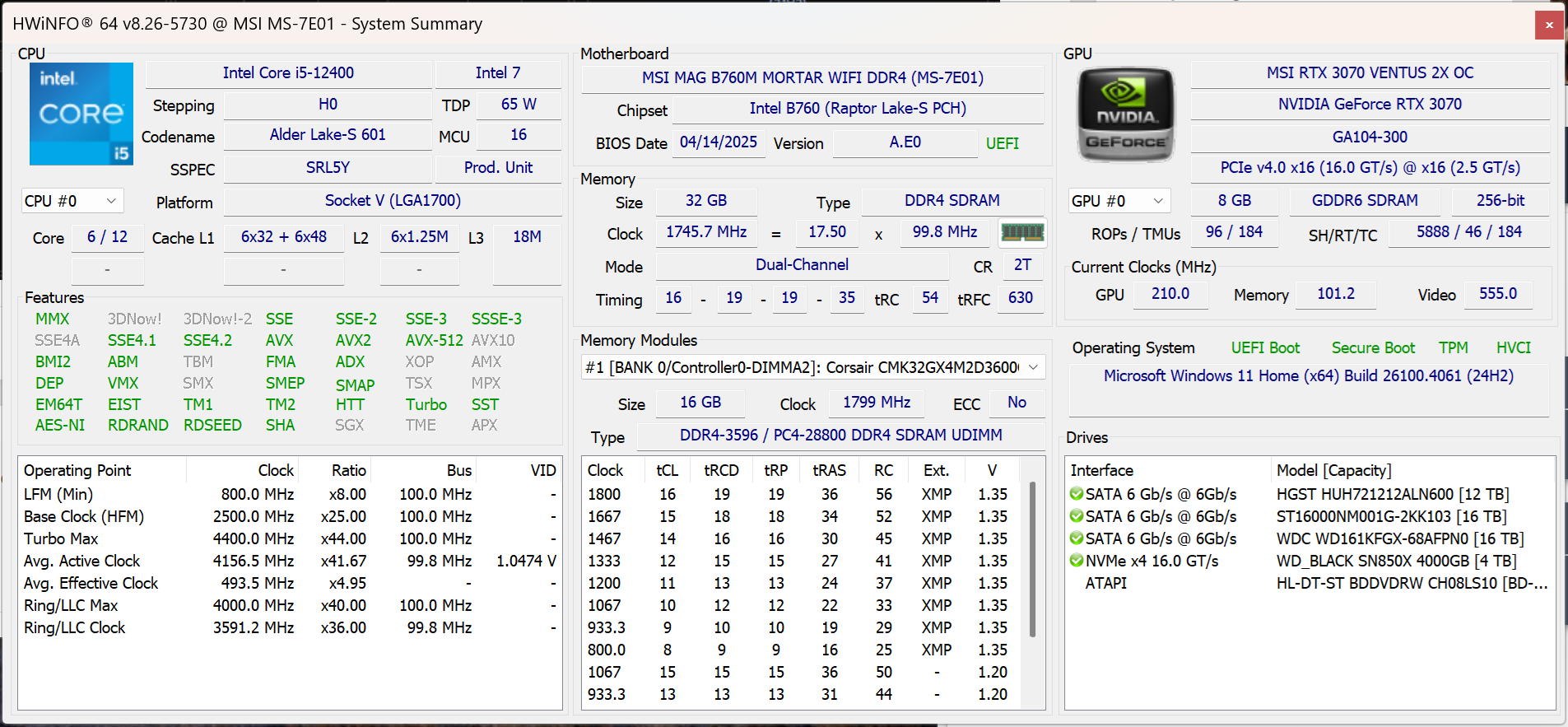
Task: Click the scrollbar of the memory timings table
Action: (1032, 560)
